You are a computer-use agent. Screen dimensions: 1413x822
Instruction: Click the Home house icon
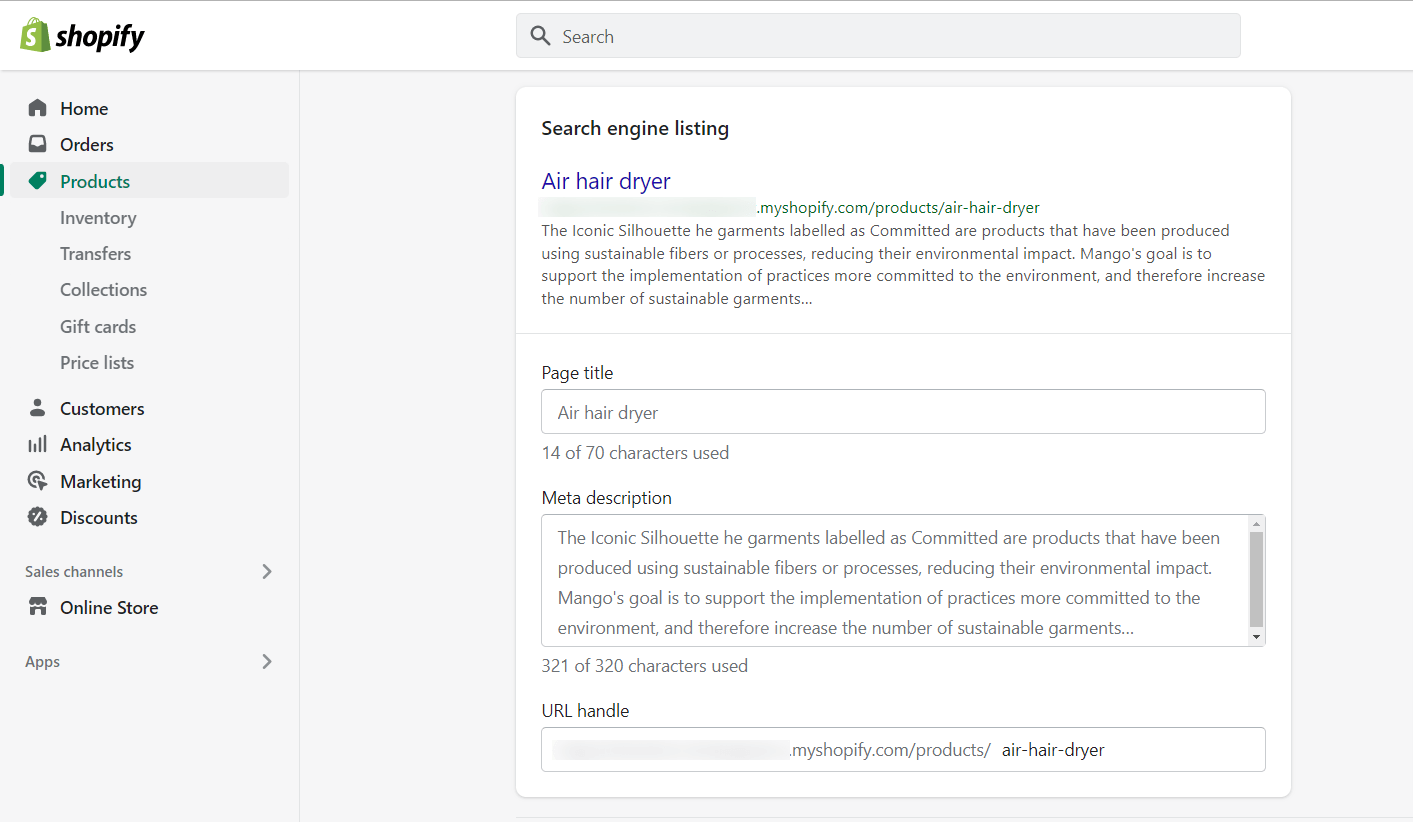[x=37, y=108]
